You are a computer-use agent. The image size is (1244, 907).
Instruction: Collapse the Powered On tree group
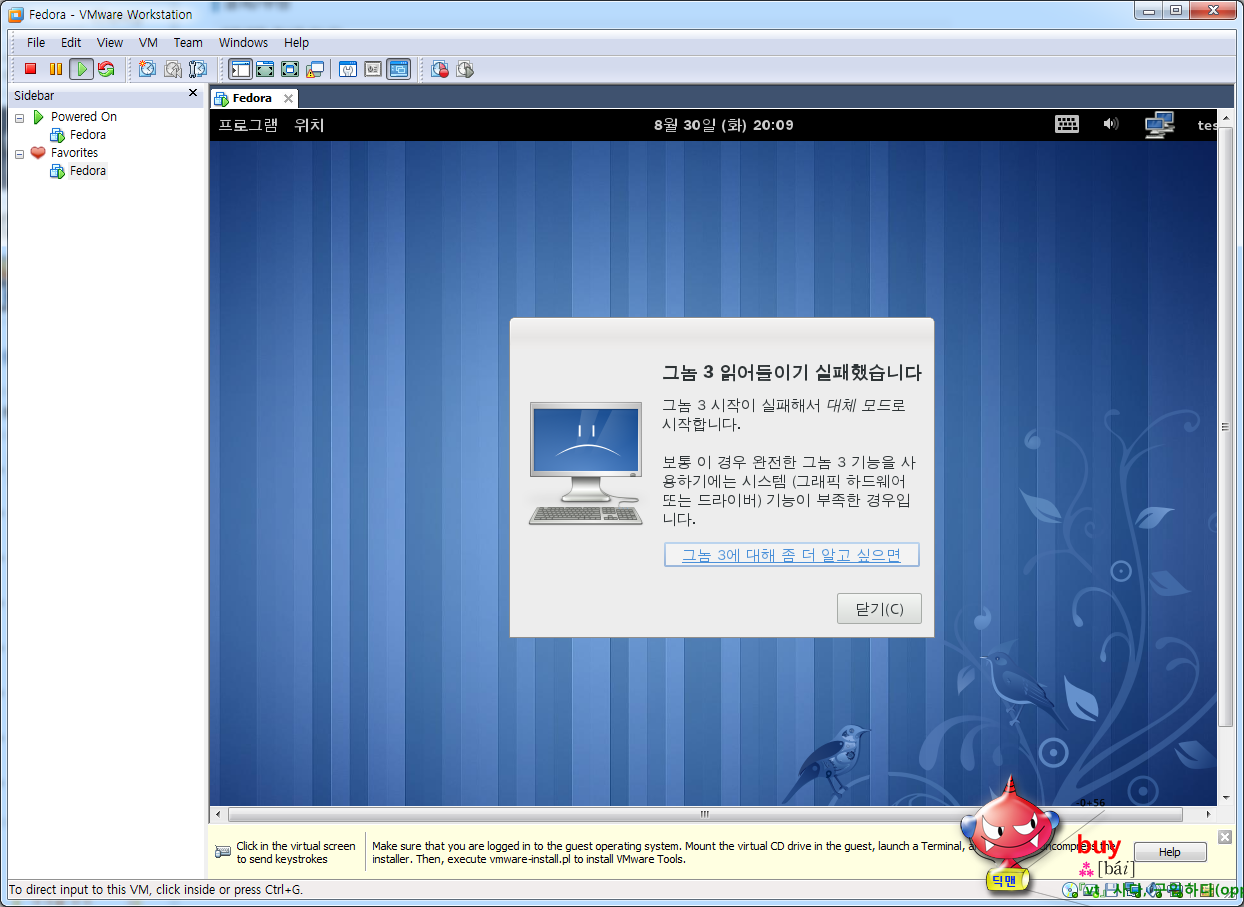coord(19,117)
